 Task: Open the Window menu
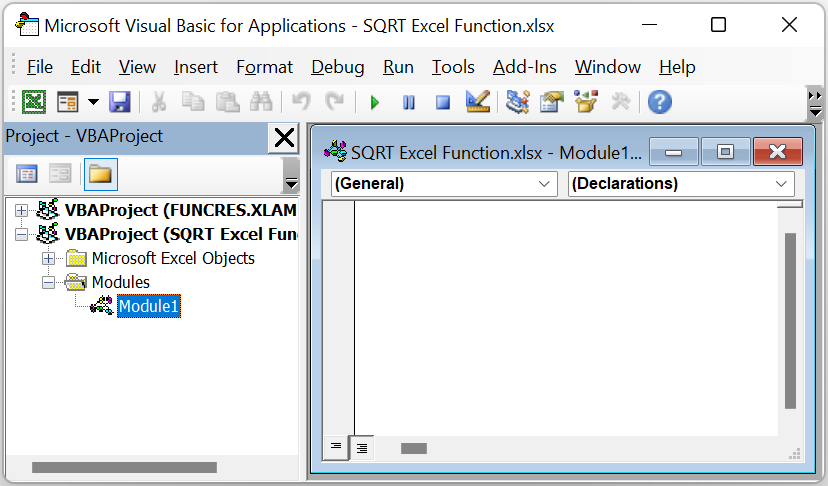(x=608, y=67)
